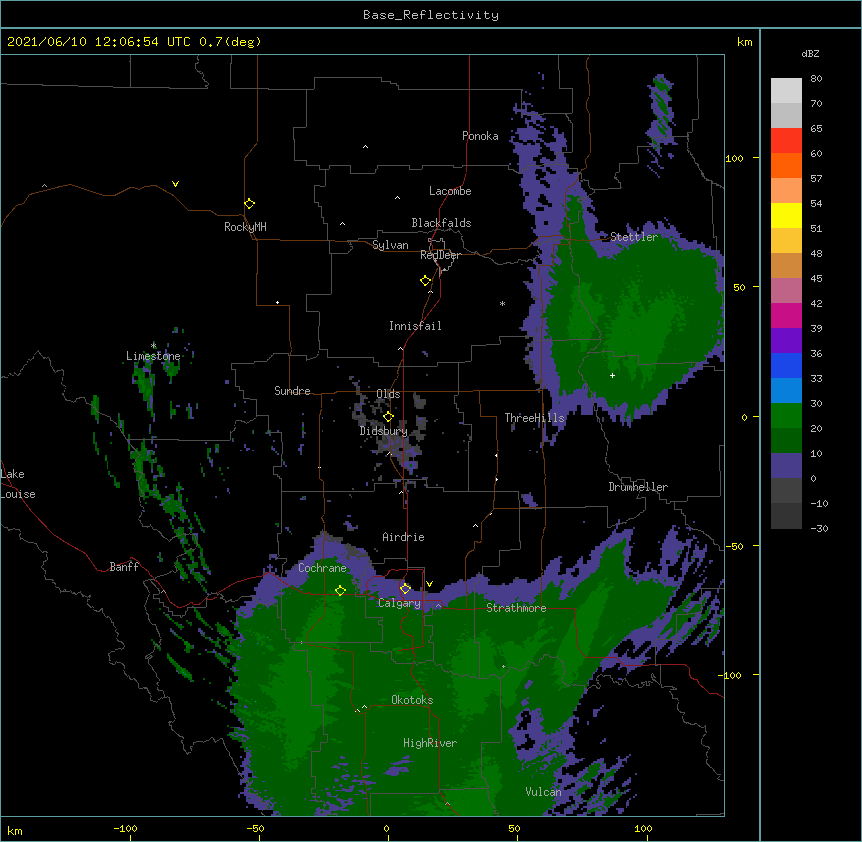Click the Stettler town label
Image resolution: width=862 pixels, height=842 pixels.
[634, 237]
